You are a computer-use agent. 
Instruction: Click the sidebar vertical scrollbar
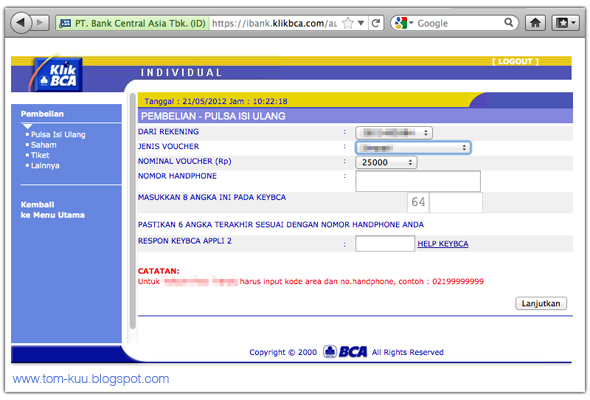click(x=132, y=211)
